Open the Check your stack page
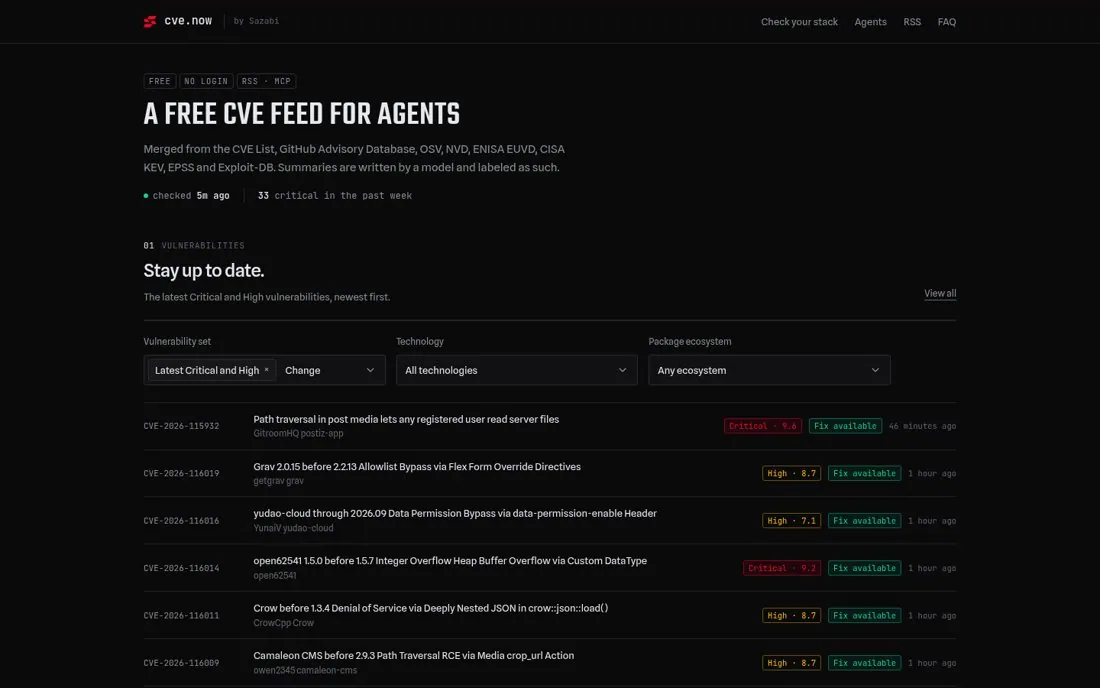Image resolution: width=1100 pixels, height=688 pixels. [x=799, y=22]
